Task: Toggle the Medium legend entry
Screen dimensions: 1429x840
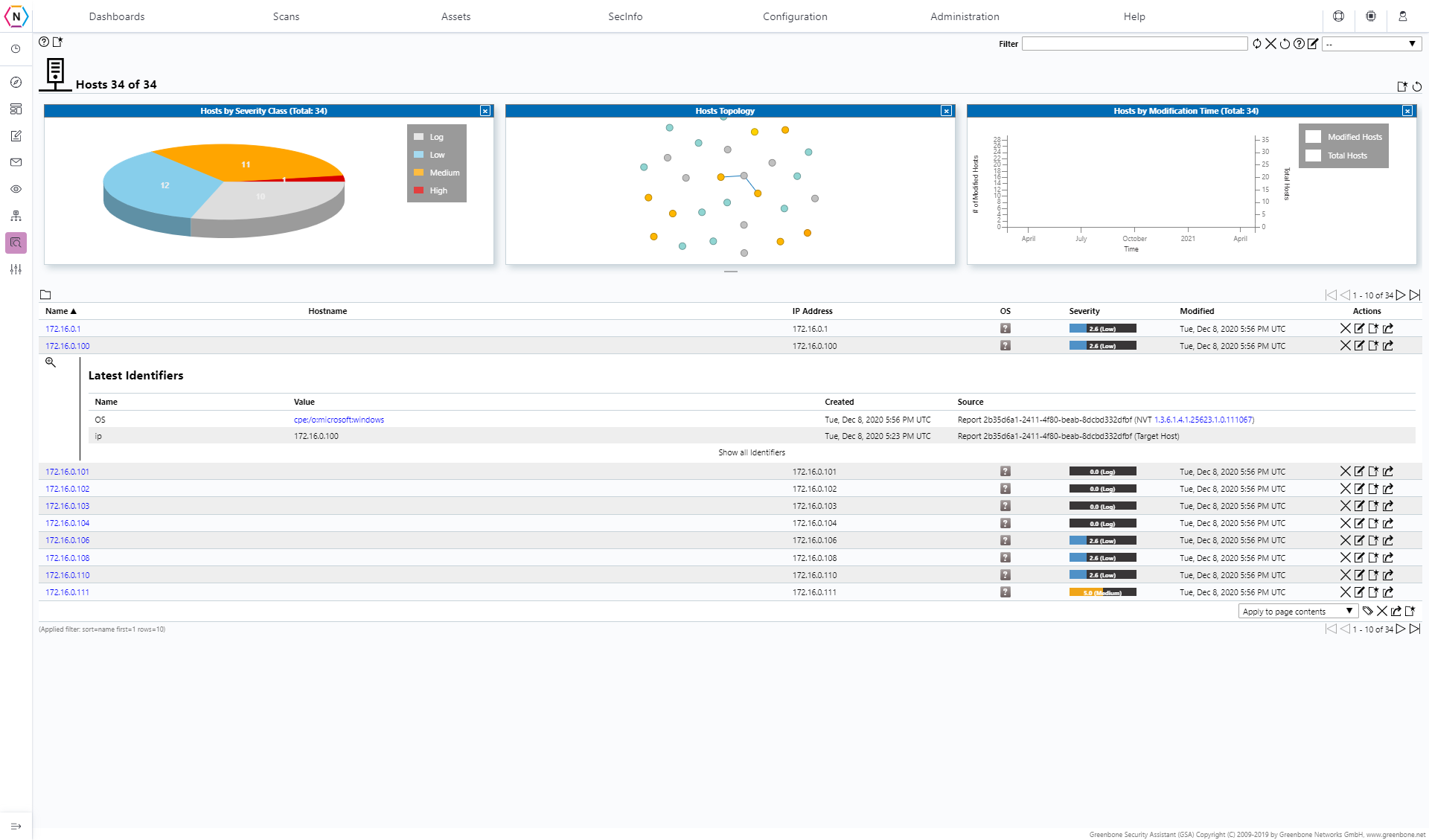Action: pos(437,173)
